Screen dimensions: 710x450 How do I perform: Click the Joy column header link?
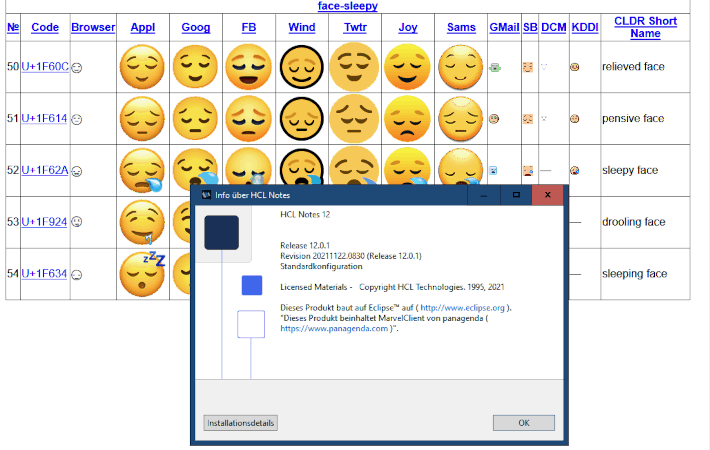pos(408,27)
